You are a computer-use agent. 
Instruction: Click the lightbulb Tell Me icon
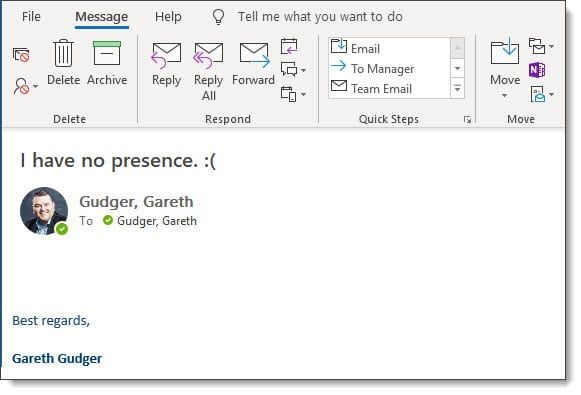pyautogui.click(x=218, y=17)
